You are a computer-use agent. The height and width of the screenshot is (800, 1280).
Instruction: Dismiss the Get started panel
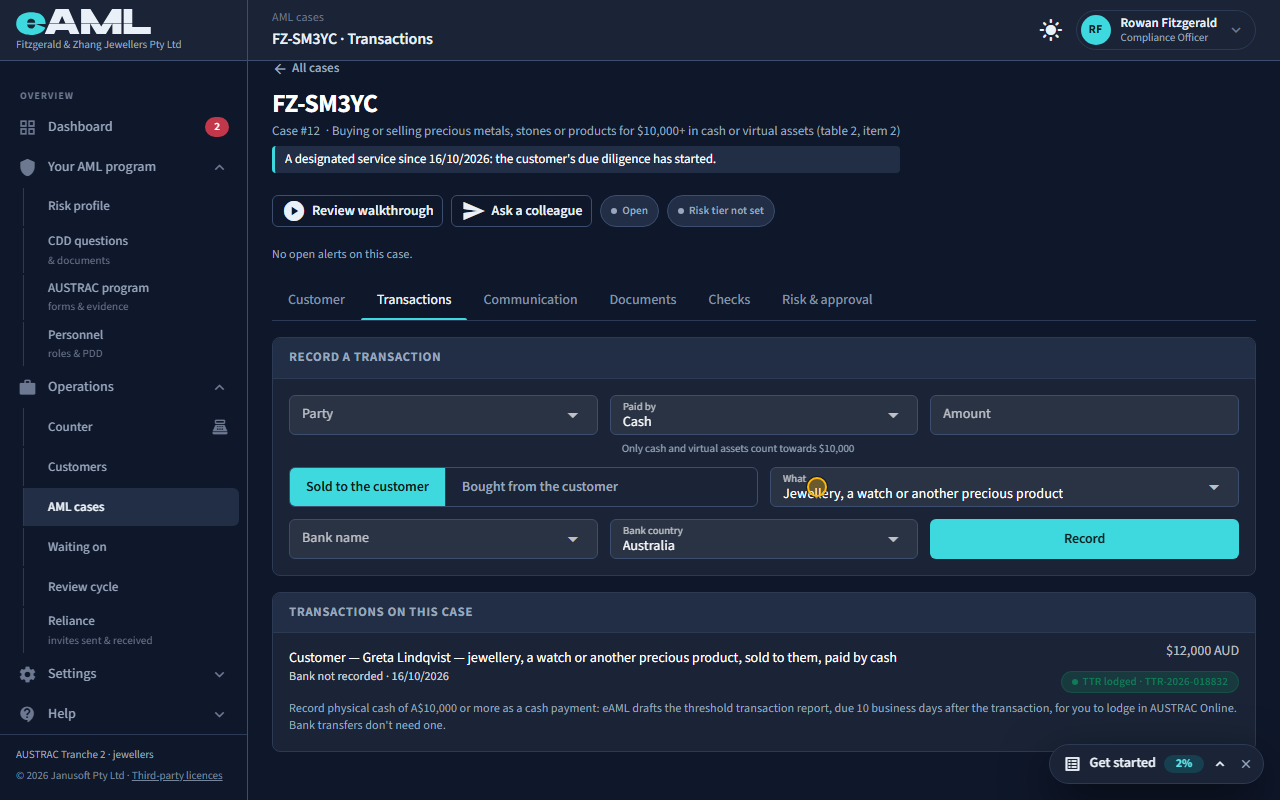tap(1246, 764)
